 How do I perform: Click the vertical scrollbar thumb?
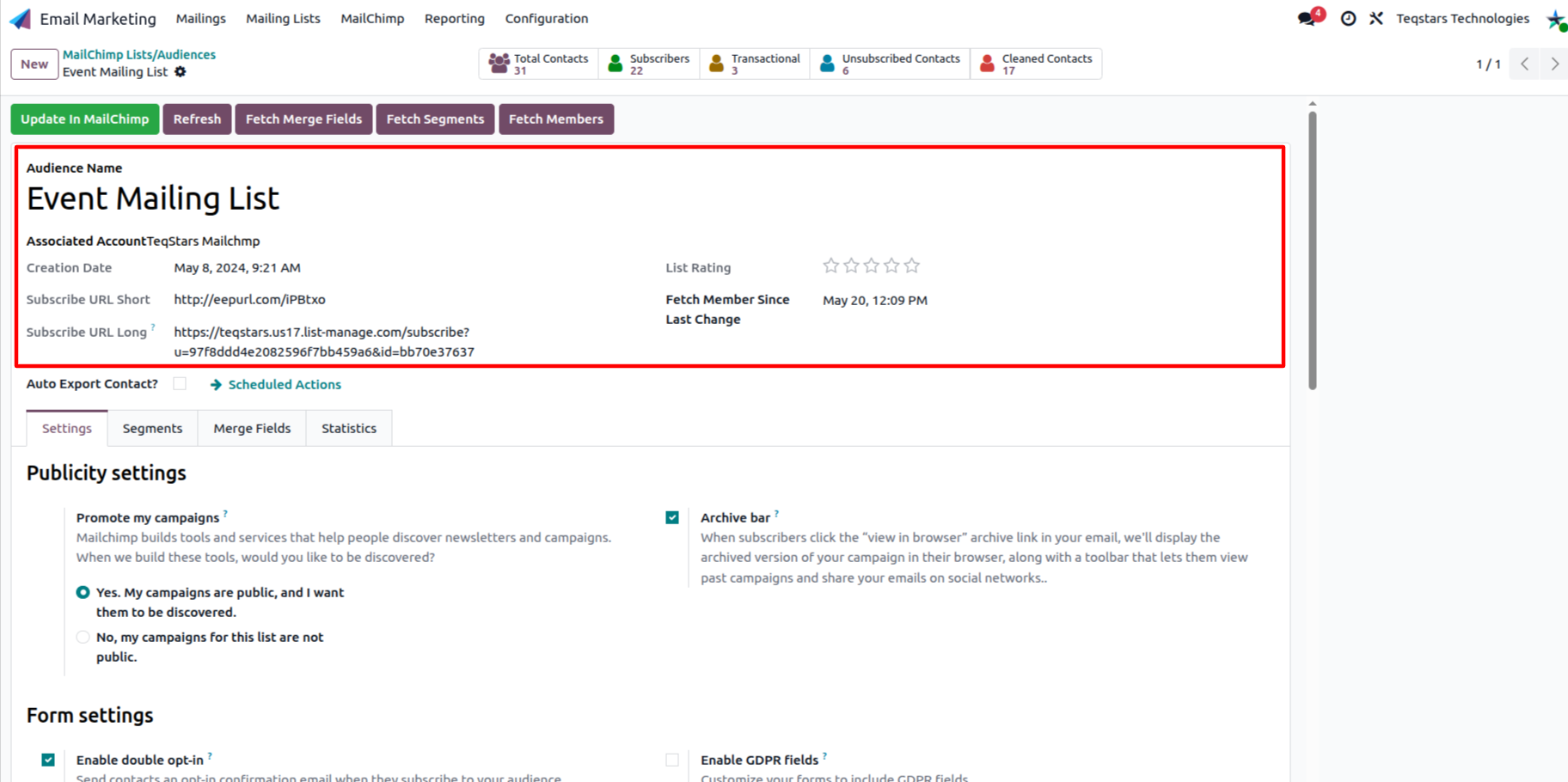pos(1313,249)
